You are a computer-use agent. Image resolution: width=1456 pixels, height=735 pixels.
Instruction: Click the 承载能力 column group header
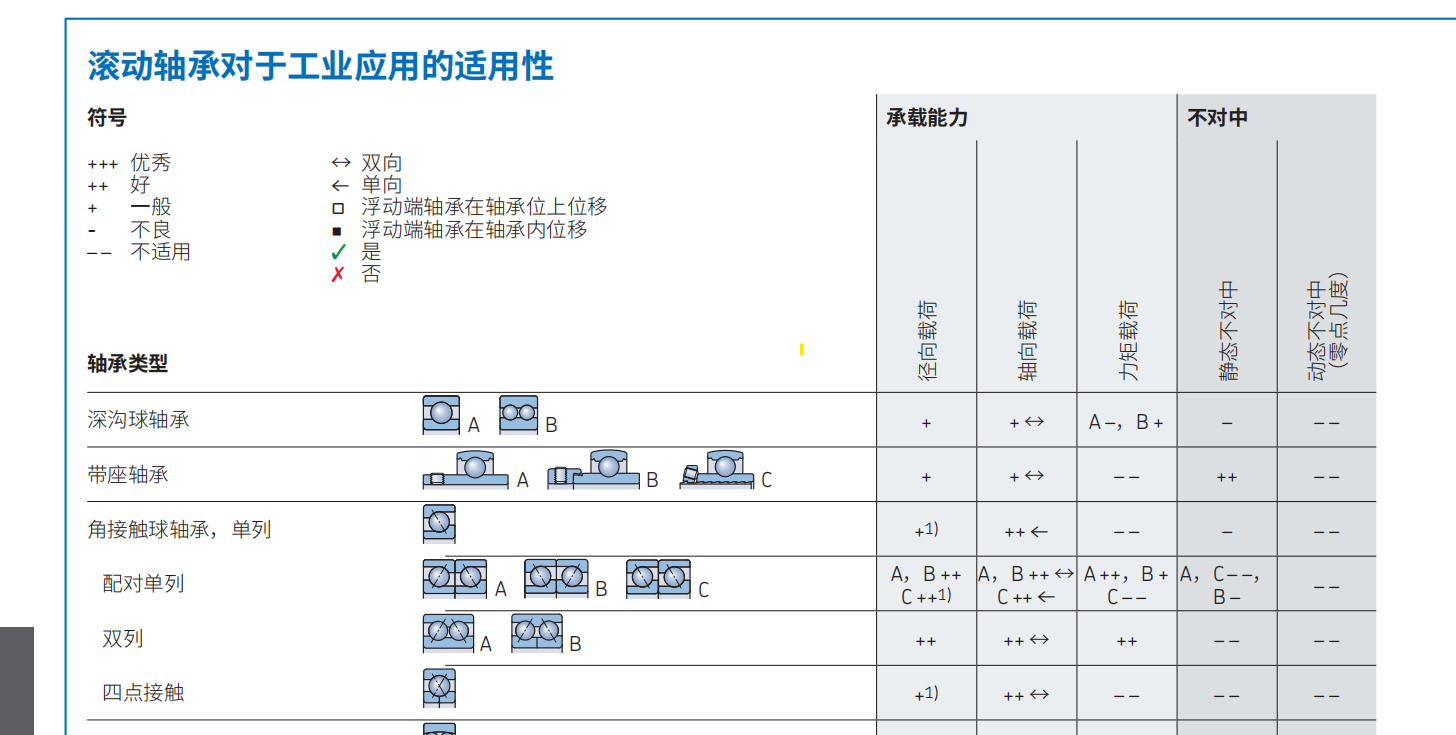click(x=927, y=118)
